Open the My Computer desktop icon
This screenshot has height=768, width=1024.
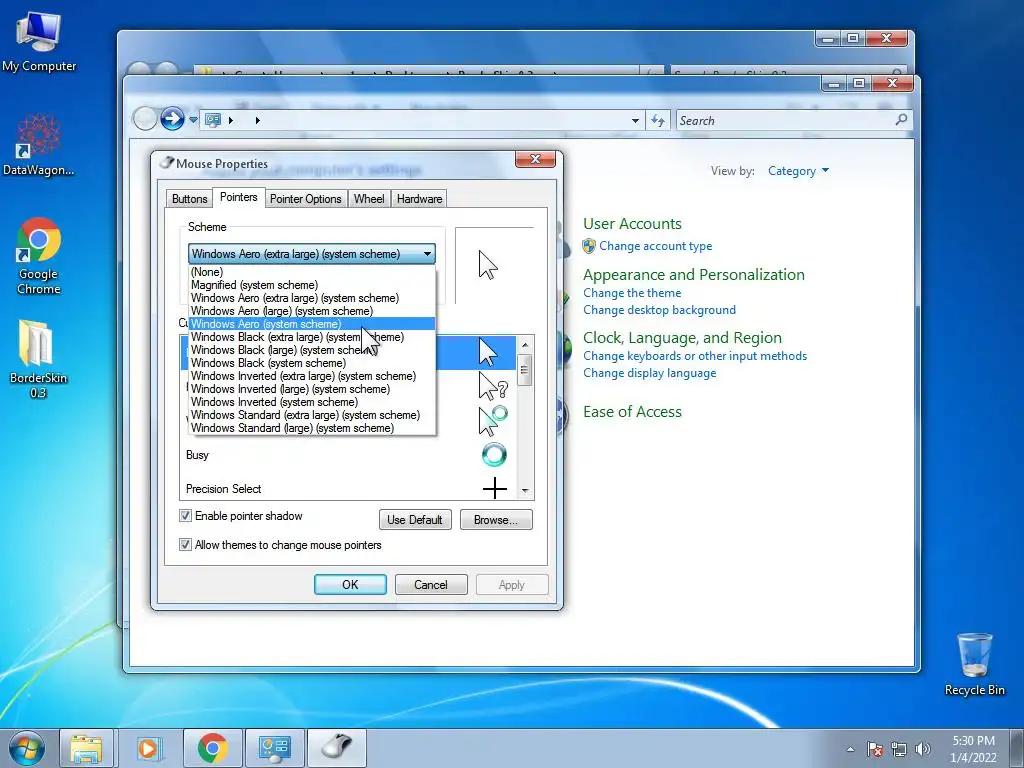click(x=39, y=42)
